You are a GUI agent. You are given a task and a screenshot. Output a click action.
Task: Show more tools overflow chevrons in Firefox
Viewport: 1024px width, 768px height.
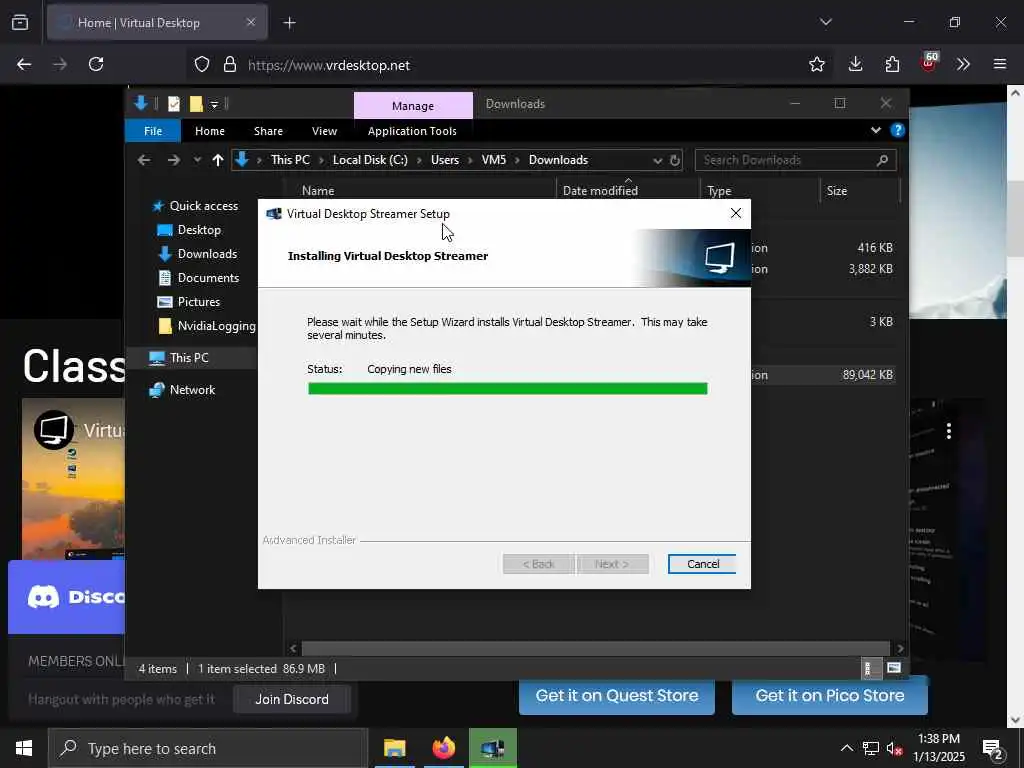963,65
